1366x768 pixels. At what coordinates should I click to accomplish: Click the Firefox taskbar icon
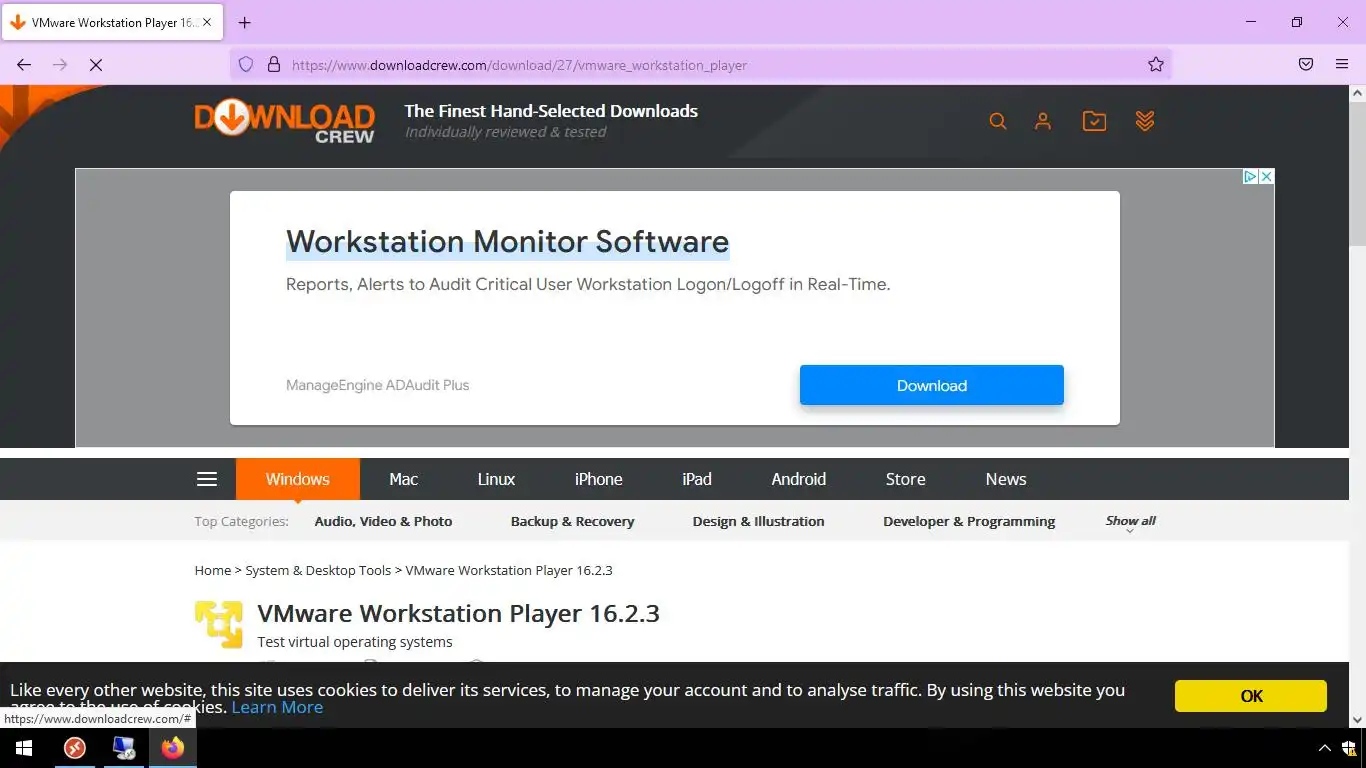[173, 748]
